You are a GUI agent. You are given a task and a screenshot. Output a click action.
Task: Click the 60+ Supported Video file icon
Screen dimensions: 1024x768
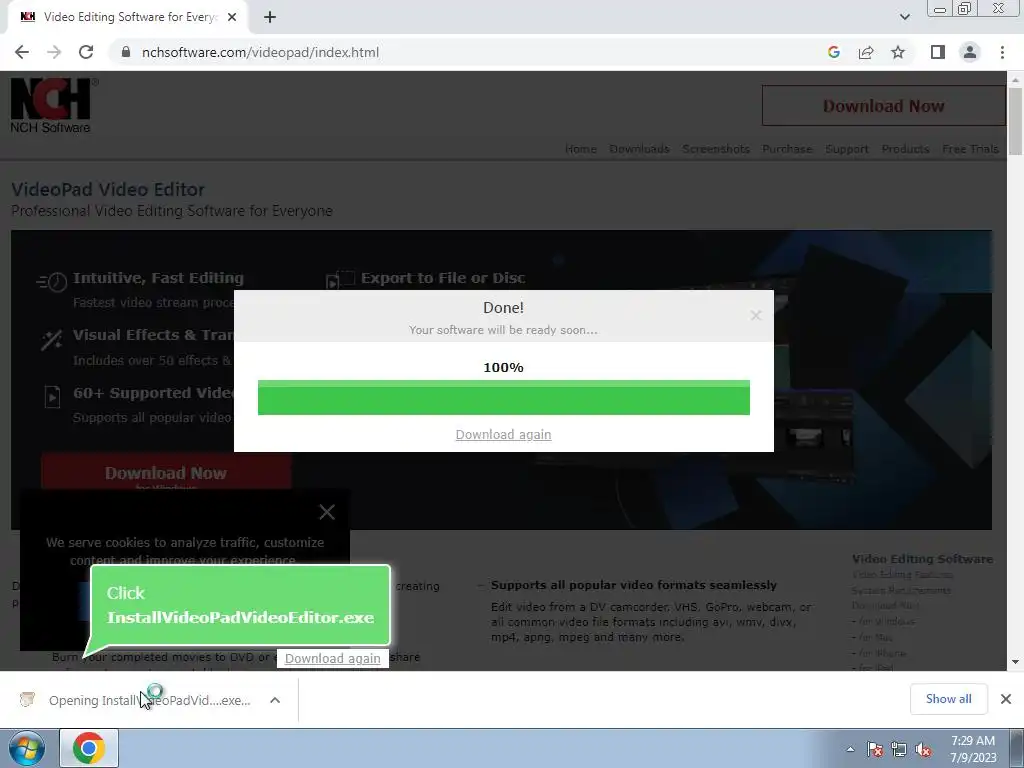pyautogui.click(x=52, y=396)
